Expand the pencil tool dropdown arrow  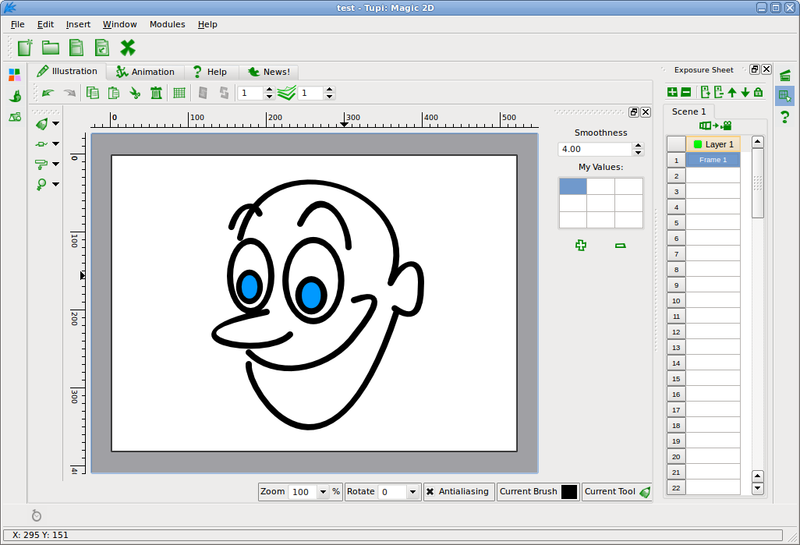56,124
